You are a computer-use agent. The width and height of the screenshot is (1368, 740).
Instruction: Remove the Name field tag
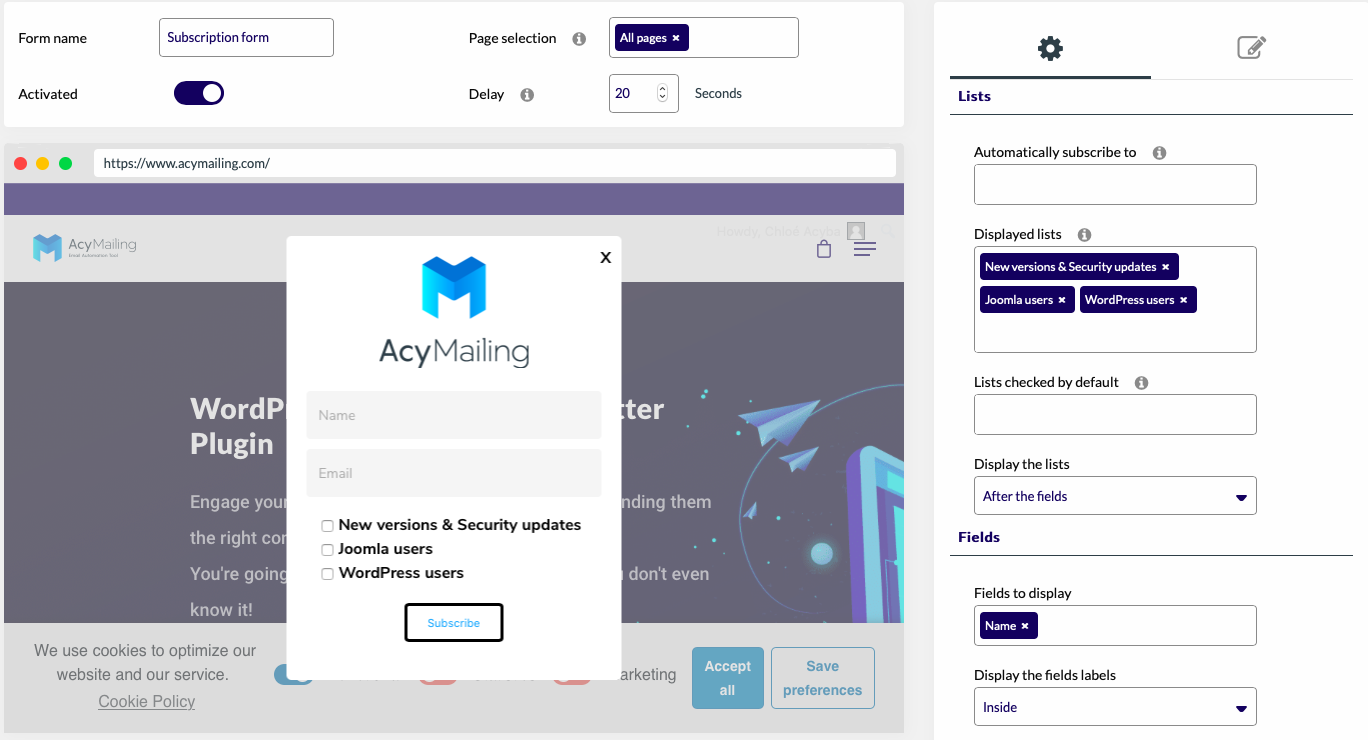coord(1025,626)
